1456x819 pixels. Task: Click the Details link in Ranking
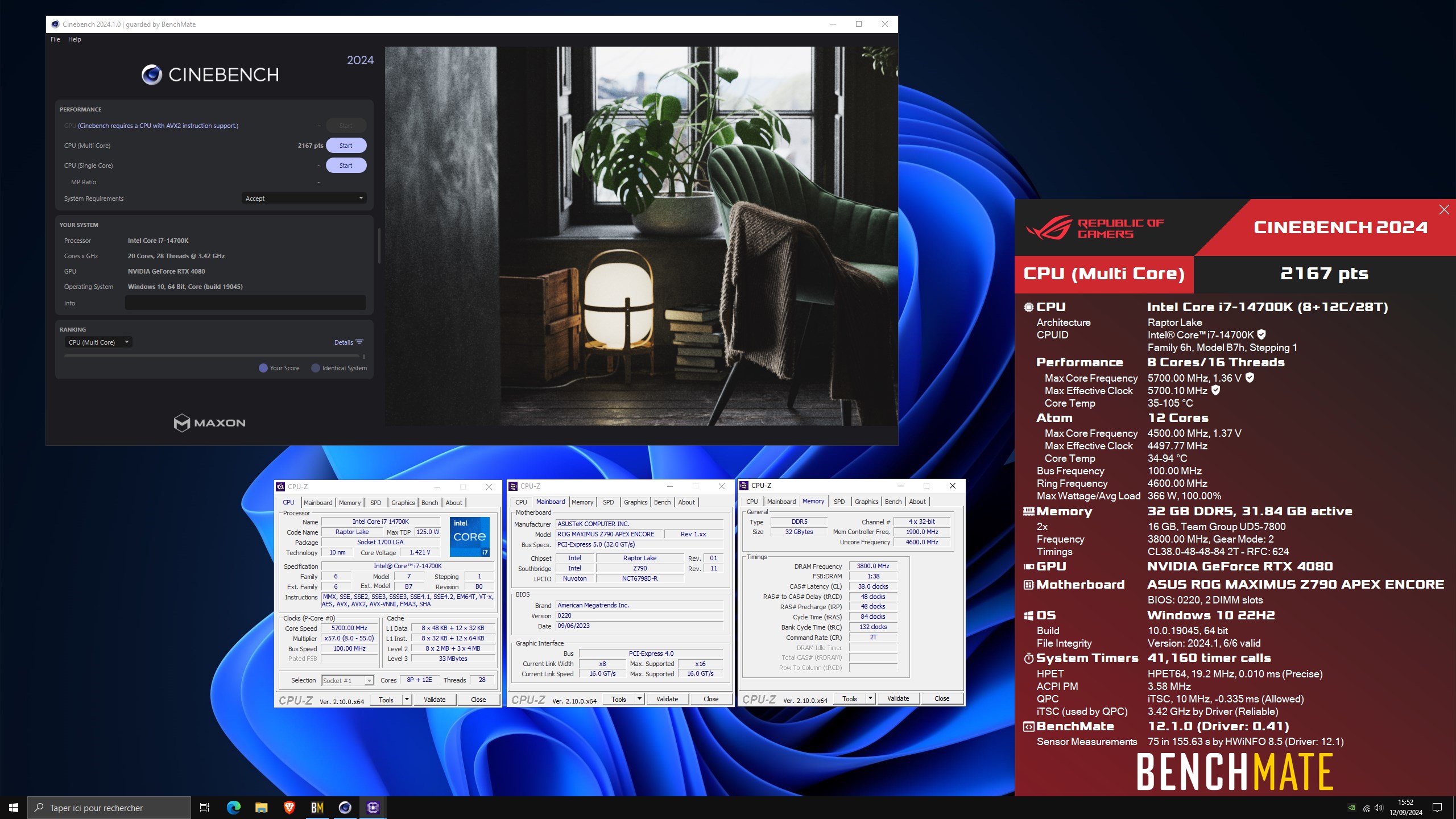344,342
